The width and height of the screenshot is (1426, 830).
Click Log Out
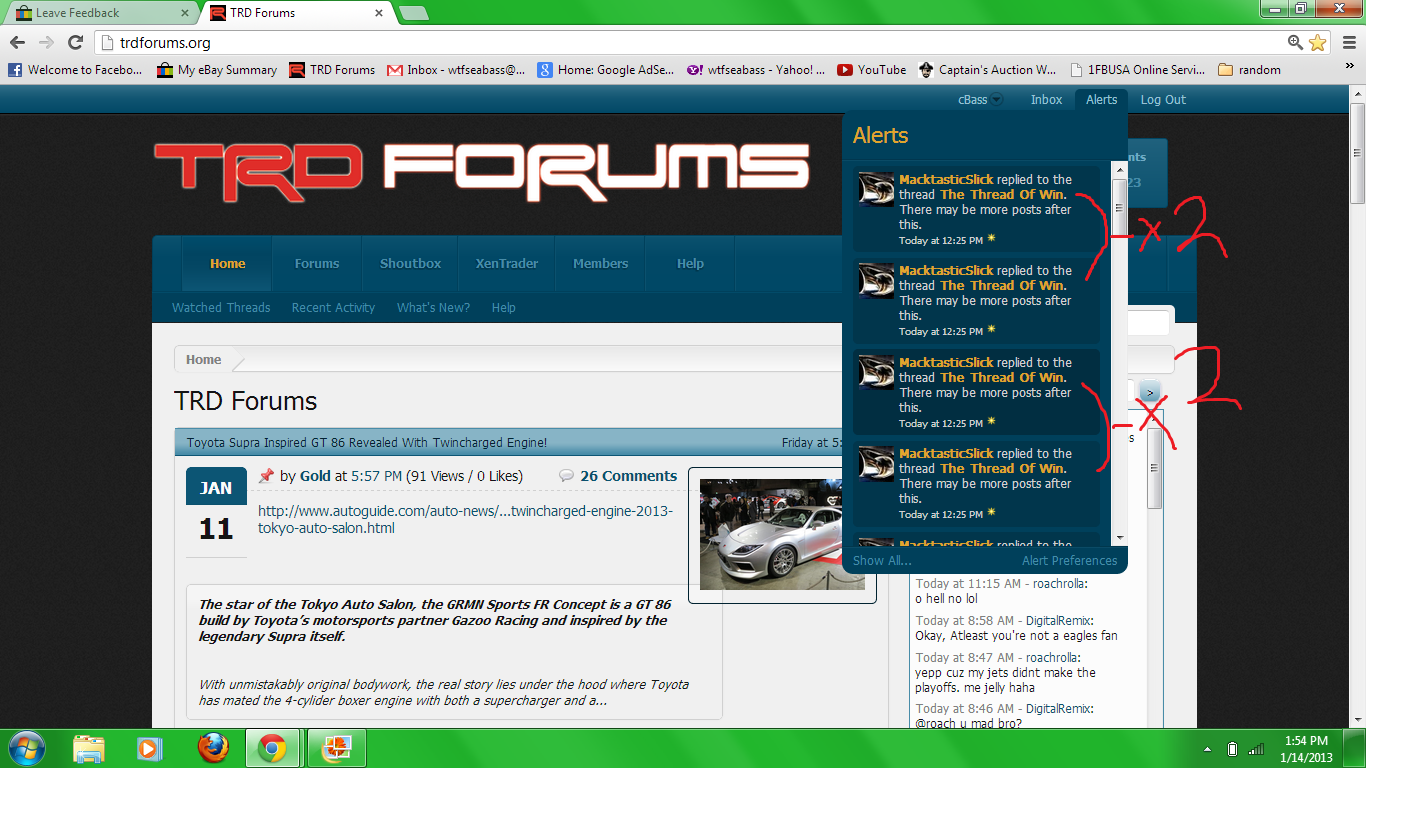1163,100
